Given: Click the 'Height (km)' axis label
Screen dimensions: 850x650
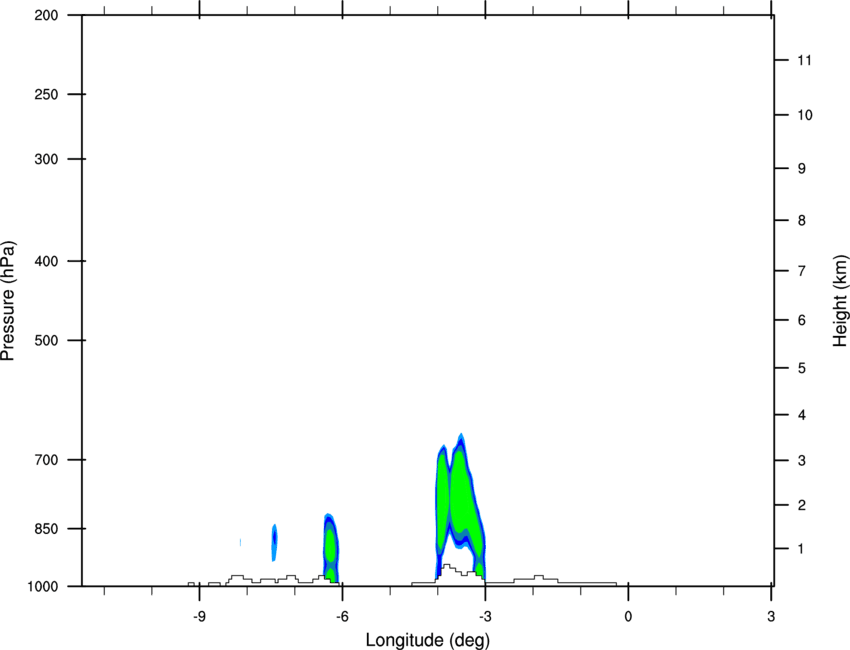Looking at the screenshot, I should pyautogui.click(x=840, y=301).
